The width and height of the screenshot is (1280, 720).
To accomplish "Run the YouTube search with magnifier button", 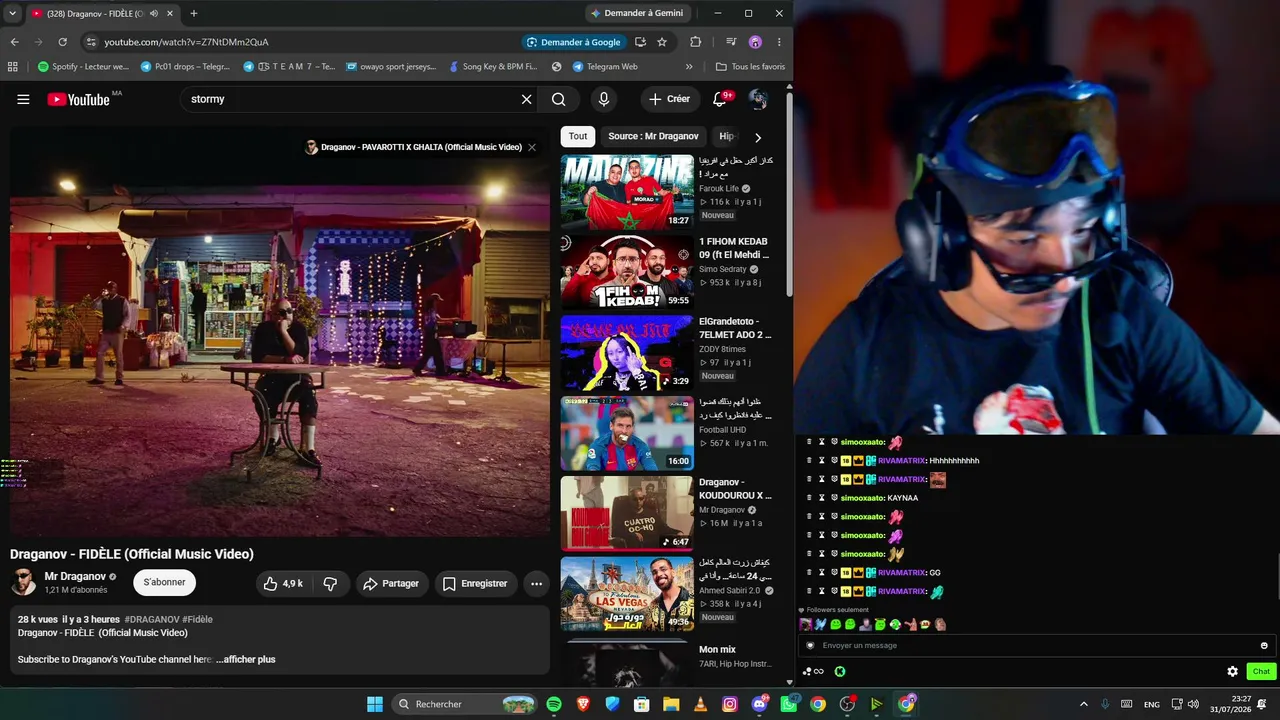I will pyautogui.click(x=559, y=99).
